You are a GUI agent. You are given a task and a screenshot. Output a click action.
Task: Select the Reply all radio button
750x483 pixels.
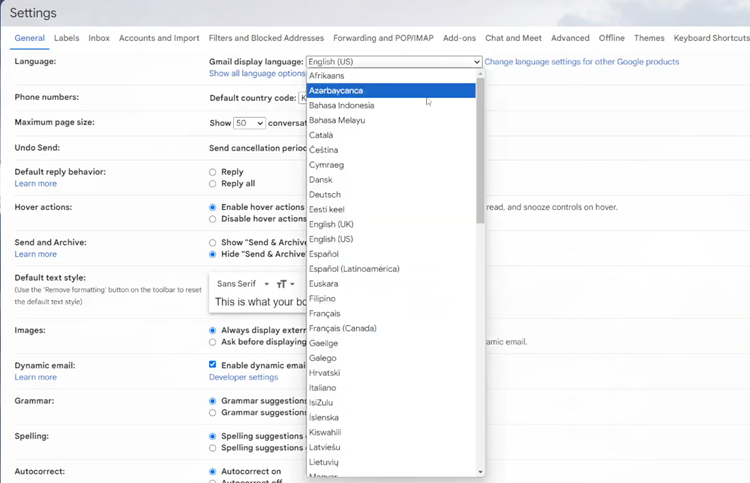point(212,184)
